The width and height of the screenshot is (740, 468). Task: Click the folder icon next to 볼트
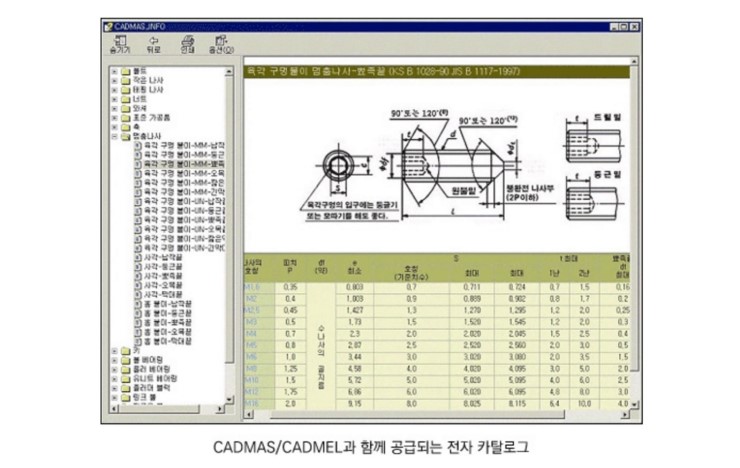point(126,71)
